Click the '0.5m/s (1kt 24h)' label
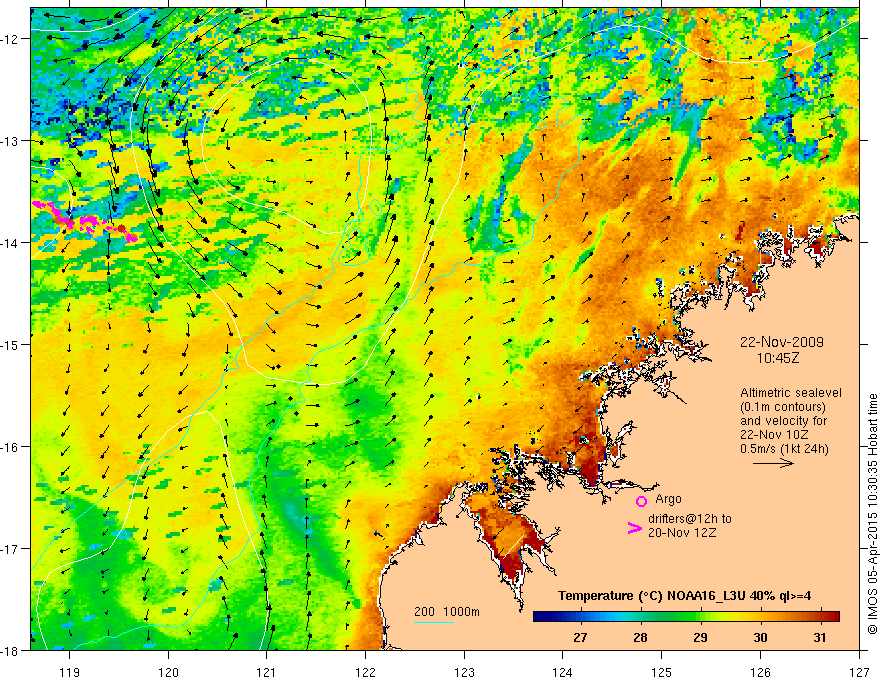 click(784, 449)
